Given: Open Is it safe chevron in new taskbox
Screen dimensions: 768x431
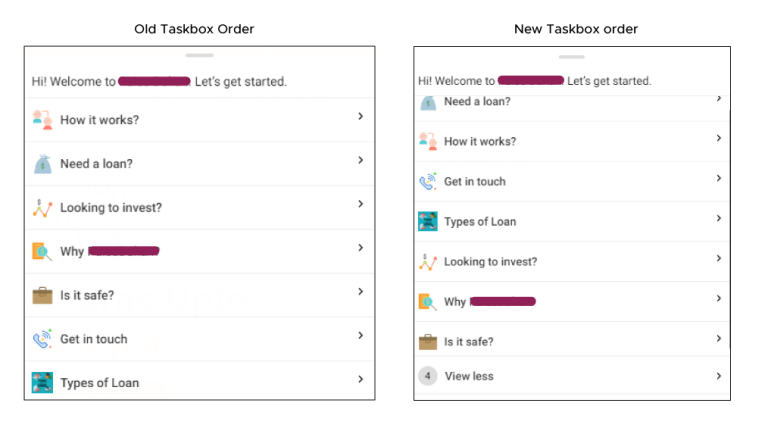Looking at the screenshot, I should (x=719, y=339).
